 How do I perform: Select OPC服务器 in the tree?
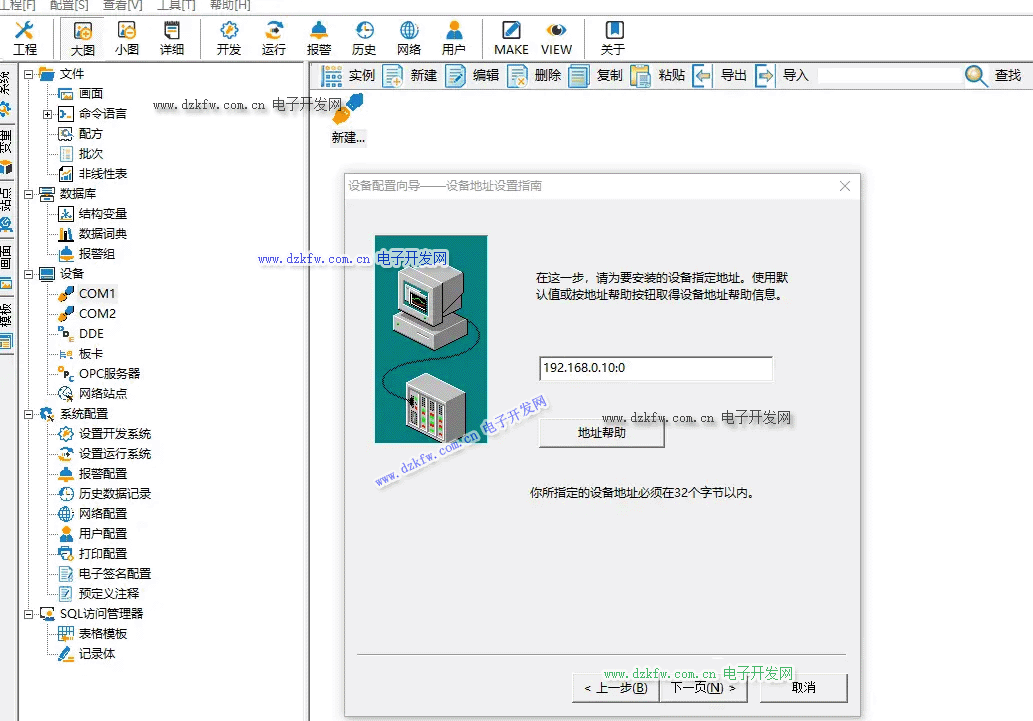point(109,373)
